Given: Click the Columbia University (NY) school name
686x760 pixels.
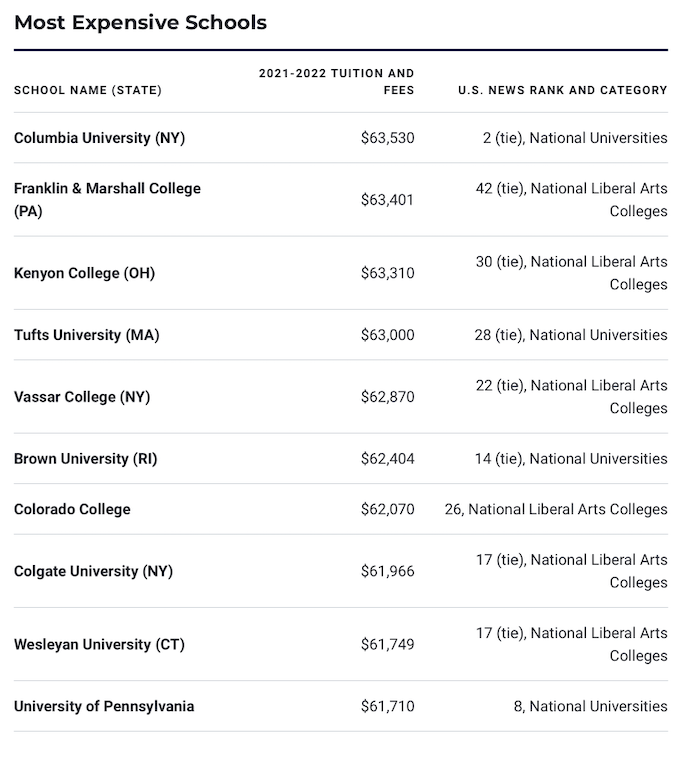Looking at the screenshot, I should click(99, 138).
